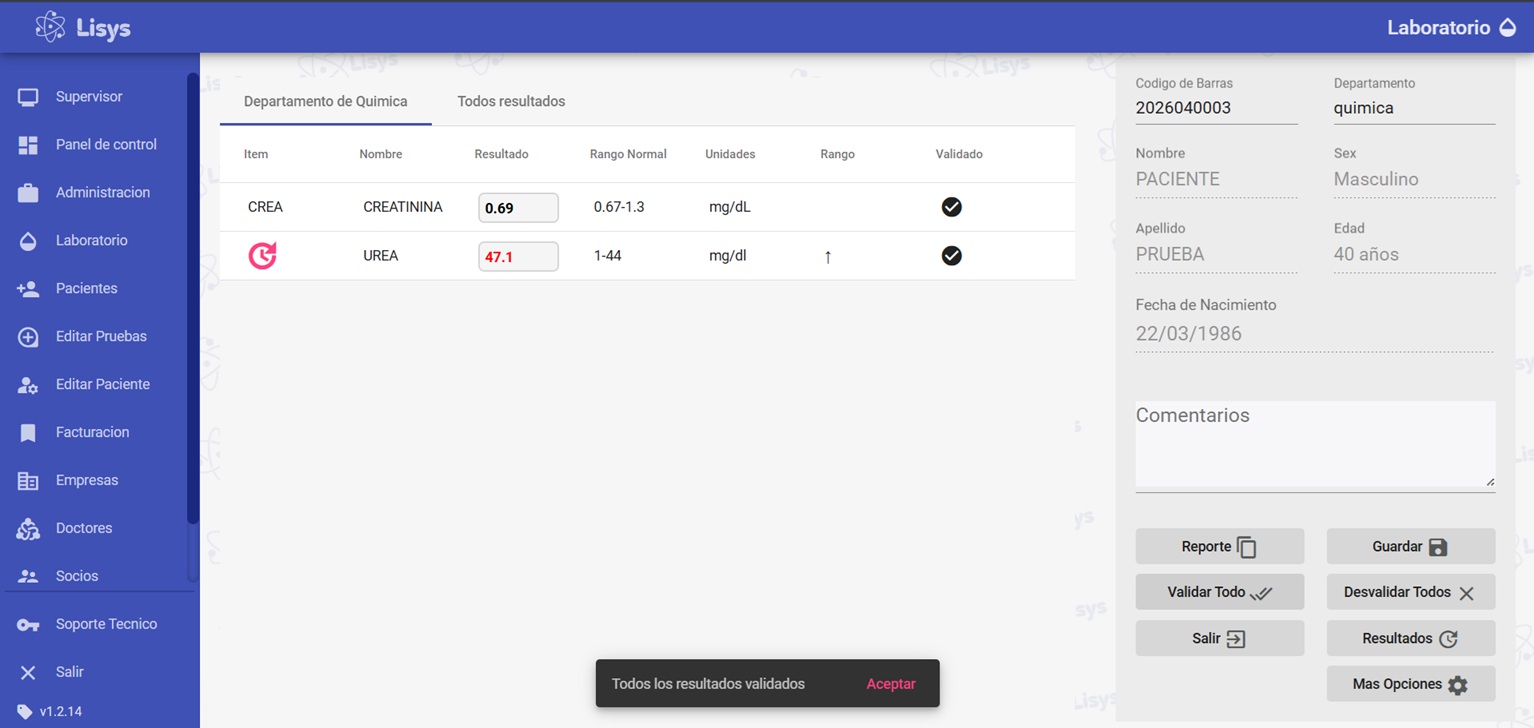Click the Lisys atom logo icon
Viewport: 1534px width, 728px height.
[x=50, y=27]
